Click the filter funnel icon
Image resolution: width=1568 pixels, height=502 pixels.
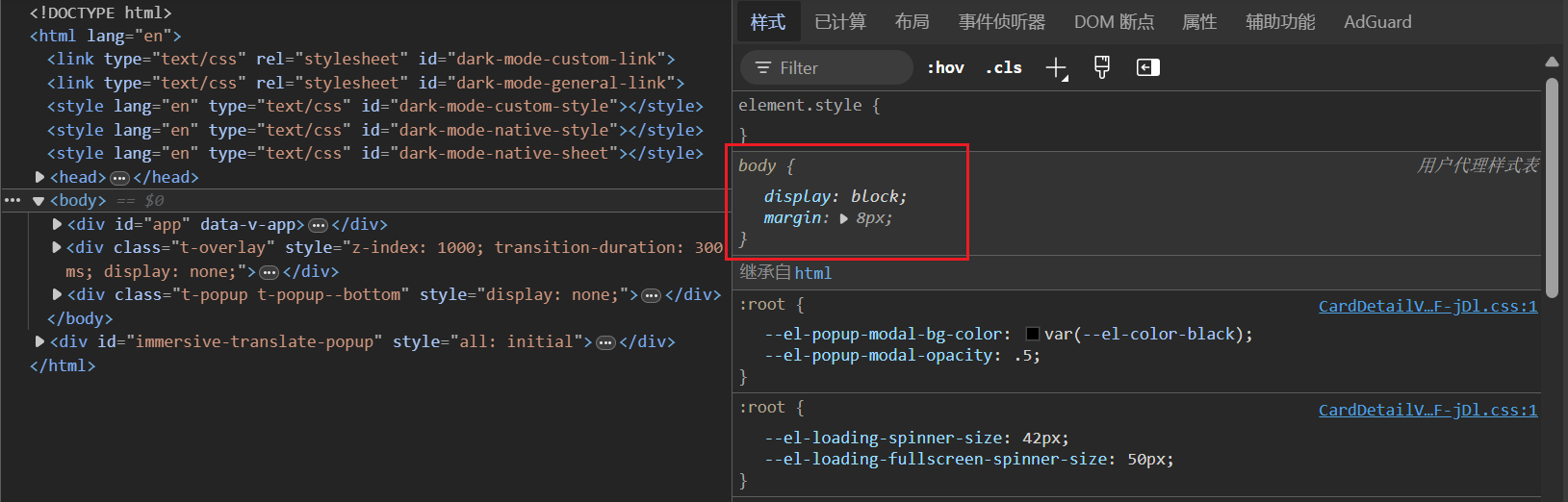763,67
